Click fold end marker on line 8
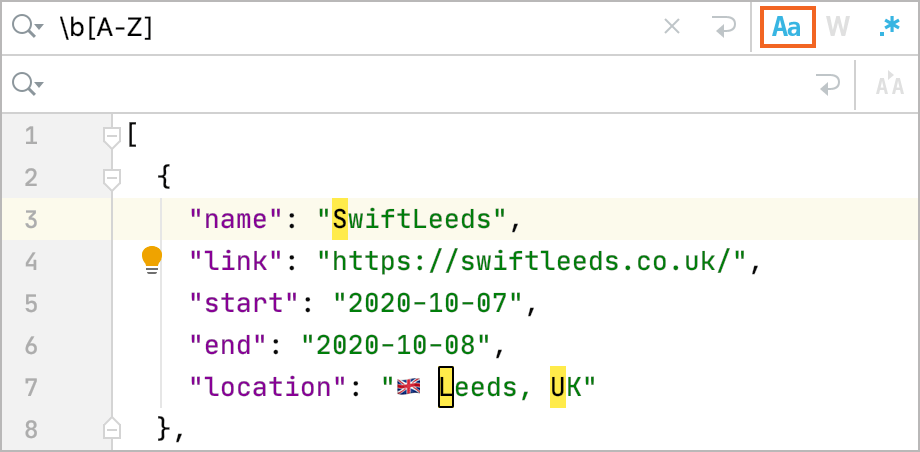 (111, 429)
